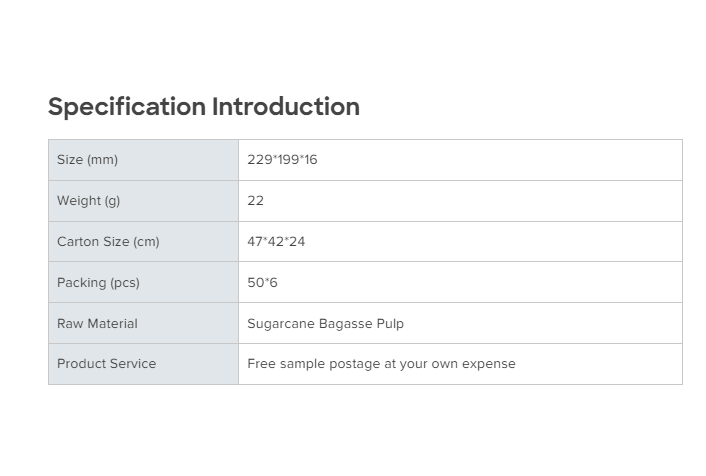The image size is (706, 476).
Task: Click the Sugarcane Bagasse Pulp value
Action: (x=325, y=324)
